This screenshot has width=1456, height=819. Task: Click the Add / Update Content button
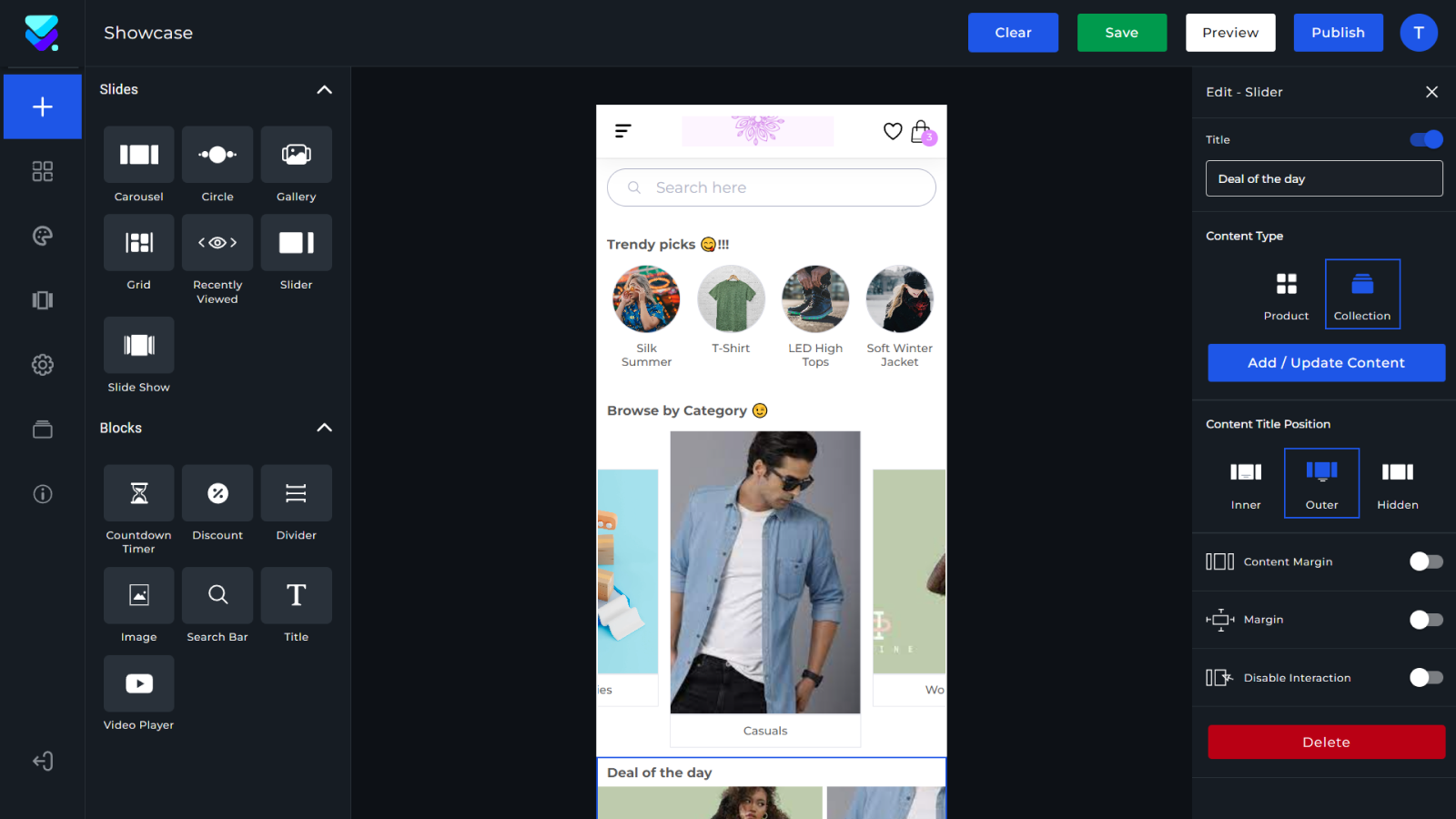1326,362
